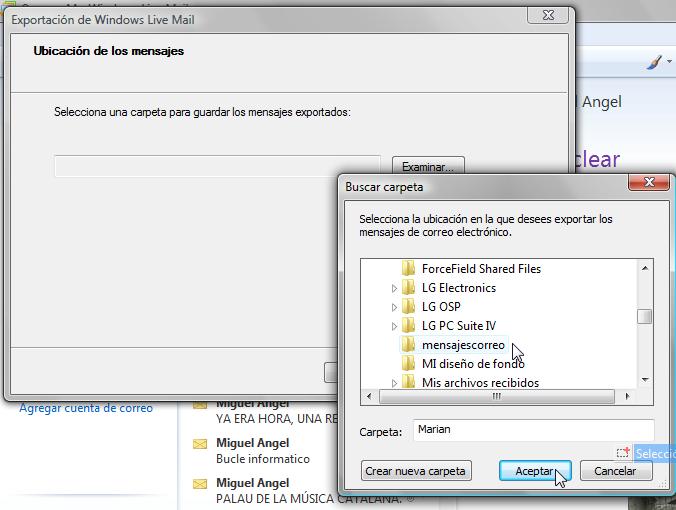The width and height of the screenshot is (676, 510).
Task: Click the envelope icon beside Bucle informatico
Action: pos(200,444)
